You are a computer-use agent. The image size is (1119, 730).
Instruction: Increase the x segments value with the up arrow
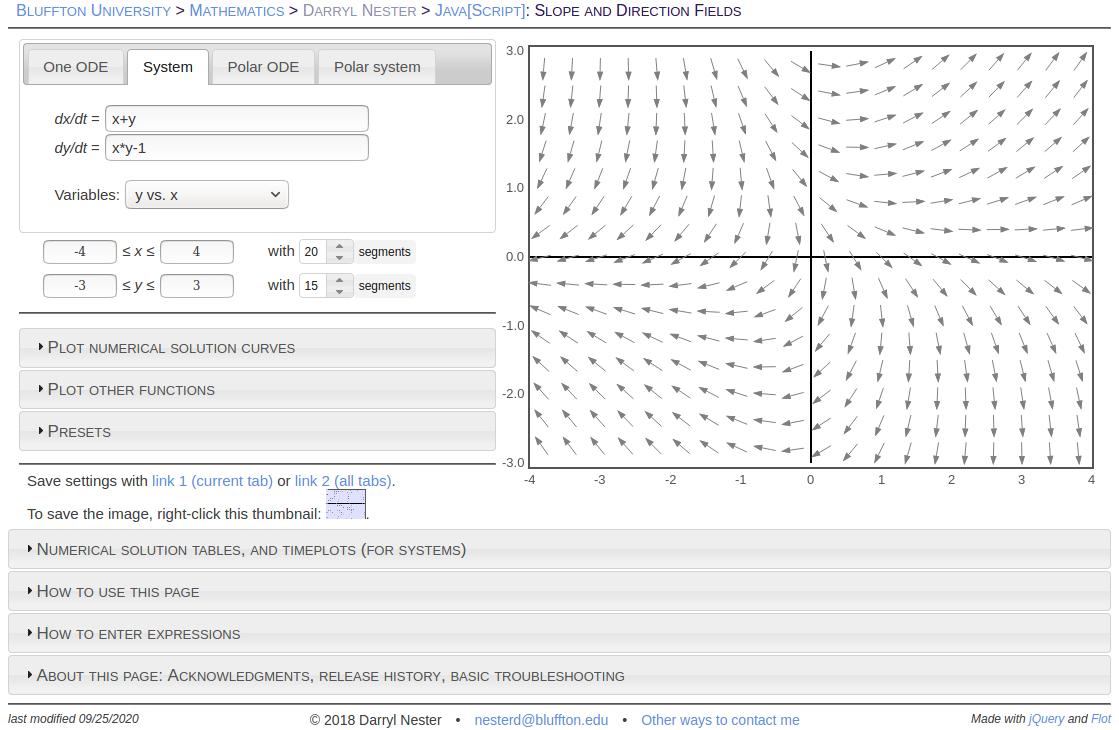tap(340, 246)
